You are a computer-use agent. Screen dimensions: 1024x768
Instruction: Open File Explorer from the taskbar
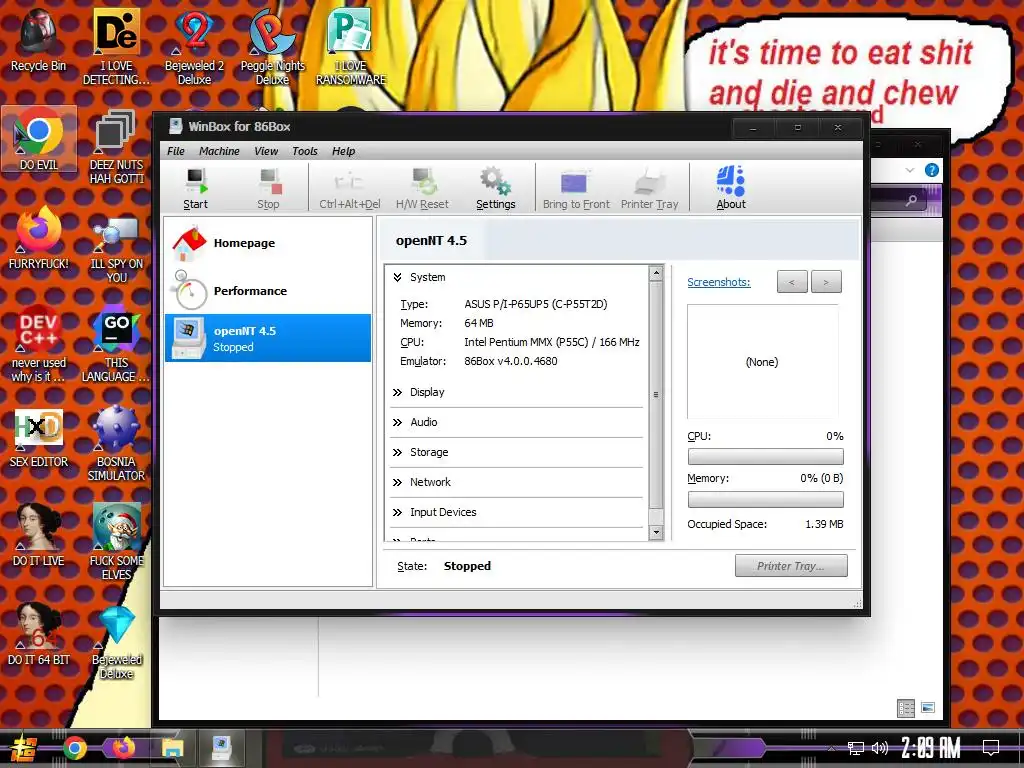[x=172, y=748]
